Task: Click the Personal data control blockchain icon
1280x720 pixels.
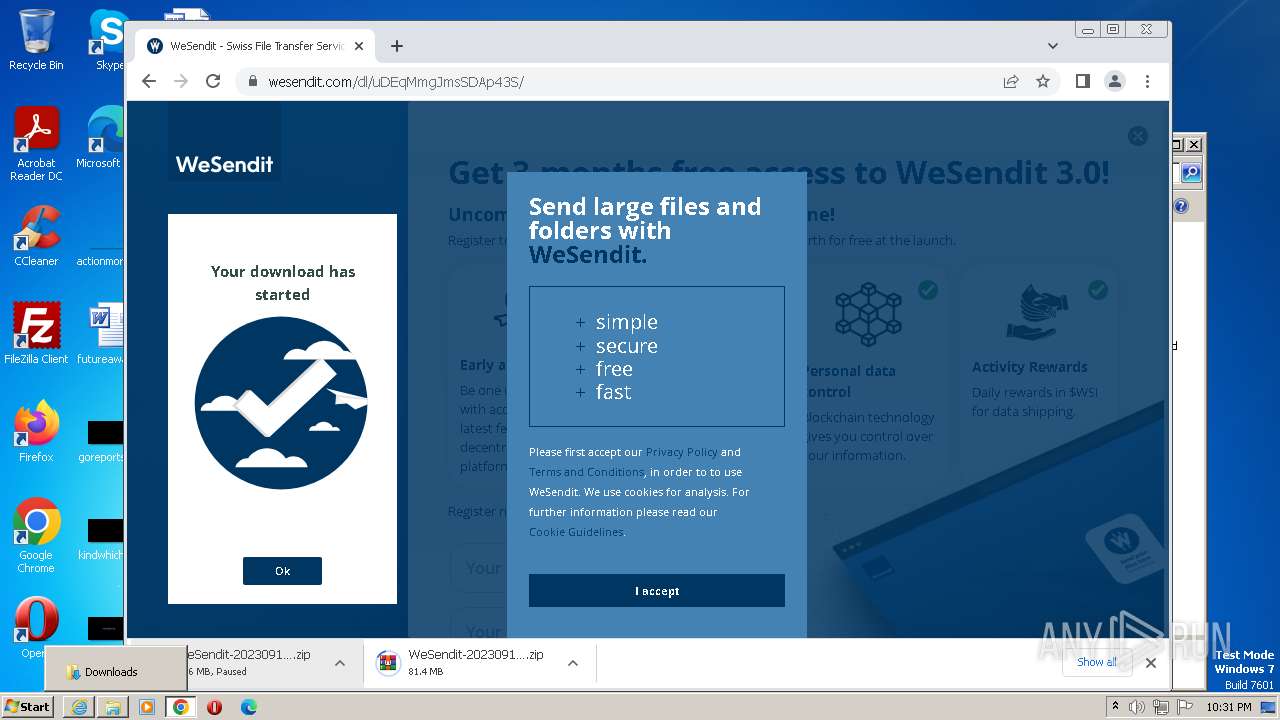Action: pos(868,314)
